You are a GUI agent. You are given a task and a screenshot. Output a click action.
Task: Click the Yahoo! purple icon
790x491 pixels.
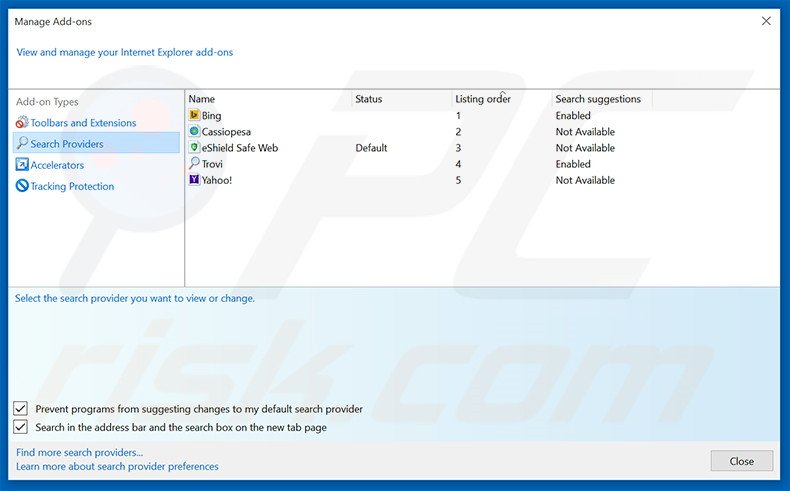194,180
